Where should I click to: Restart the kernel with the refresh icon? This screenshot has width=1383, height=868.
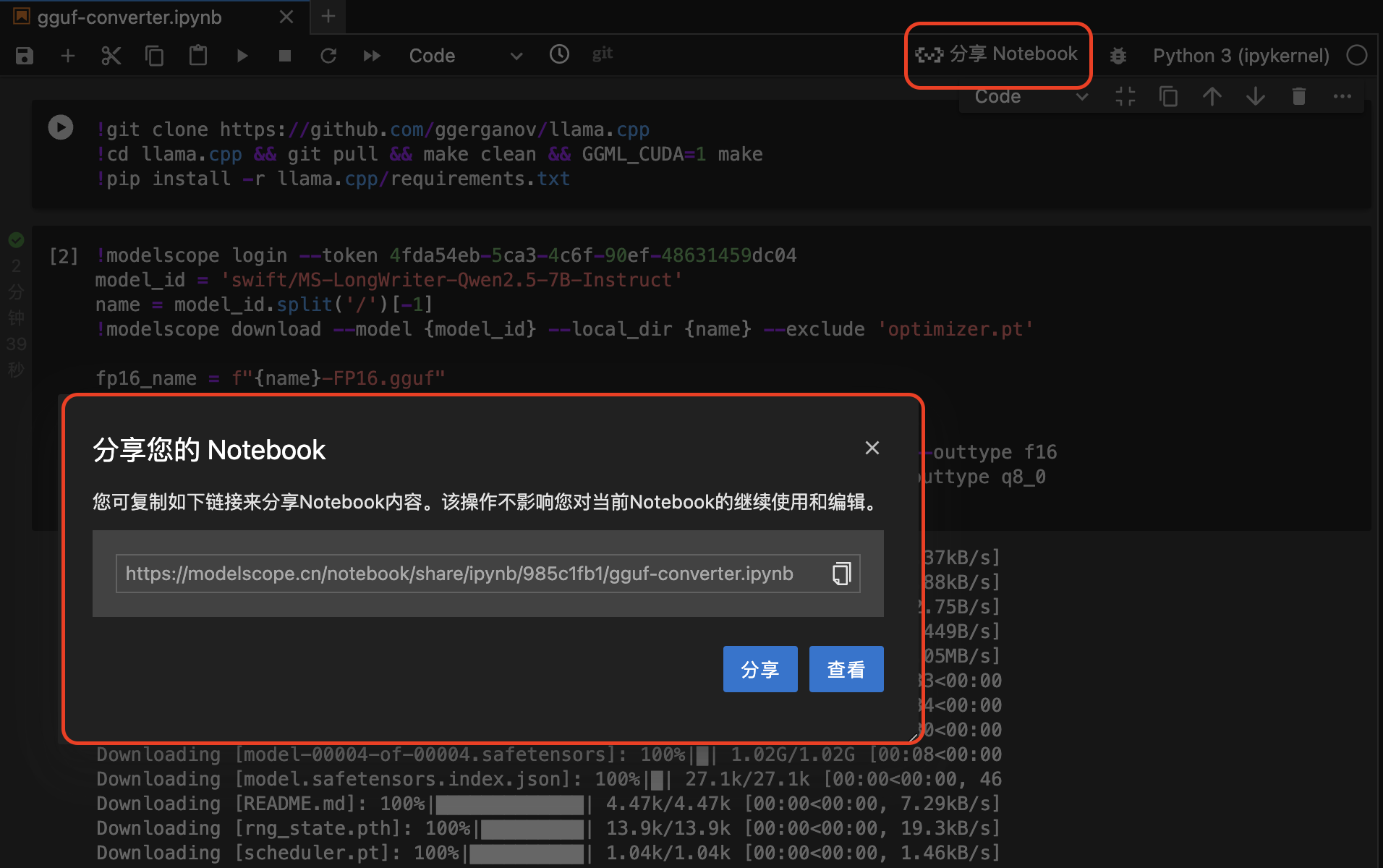(x=329, y=56)
